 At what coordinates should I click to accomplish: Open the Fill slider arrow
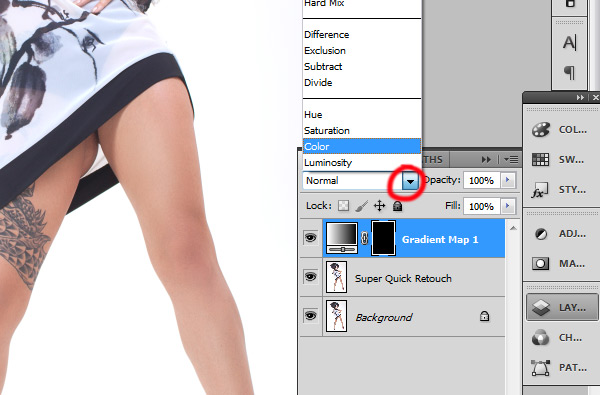click(x=508, y=206)
